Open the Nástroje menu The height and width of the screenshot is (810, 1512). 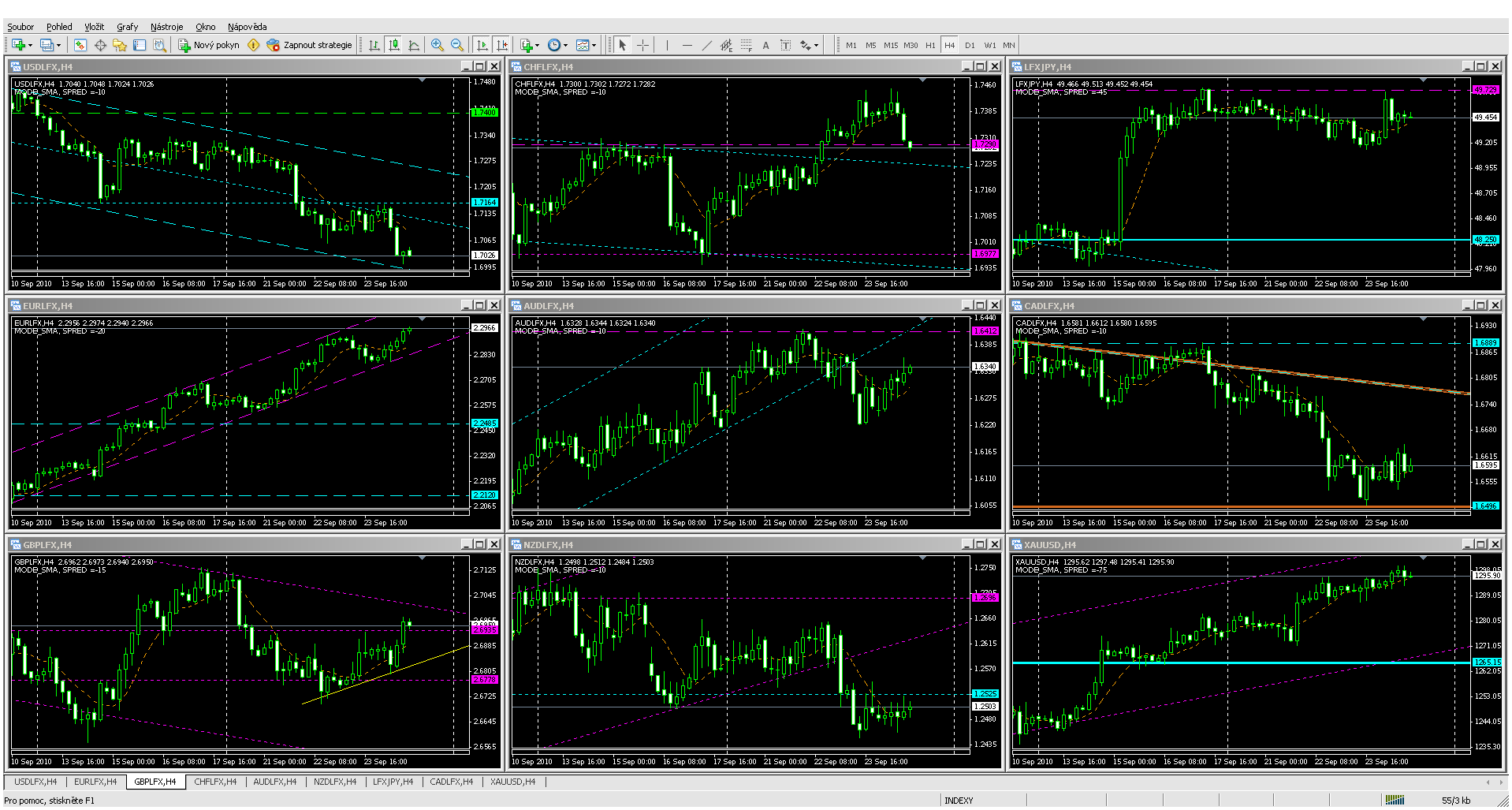166,27
